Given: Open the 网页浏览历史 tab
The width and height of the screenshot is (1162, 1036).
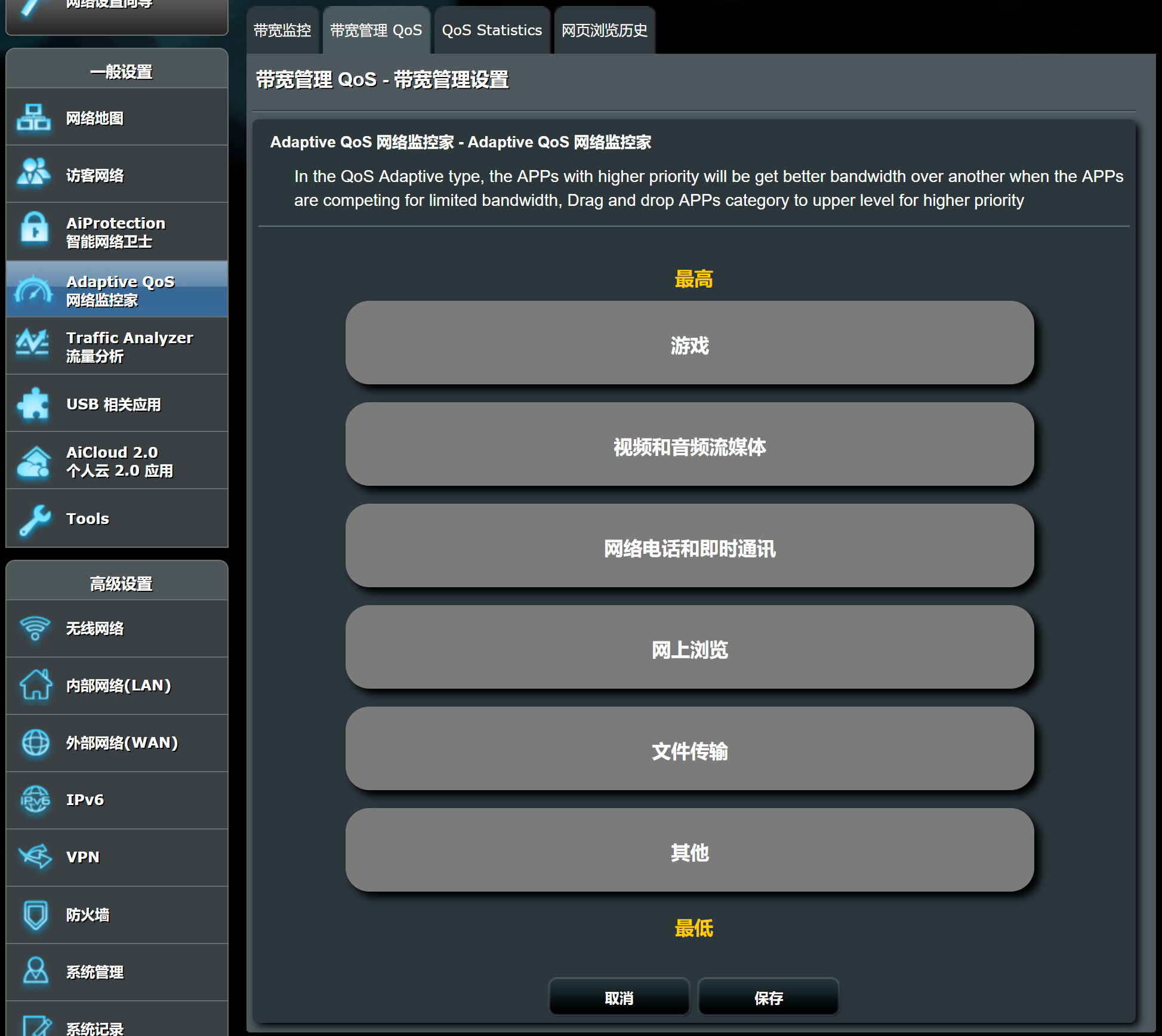Looking at the screenshot, I should 604,30.
